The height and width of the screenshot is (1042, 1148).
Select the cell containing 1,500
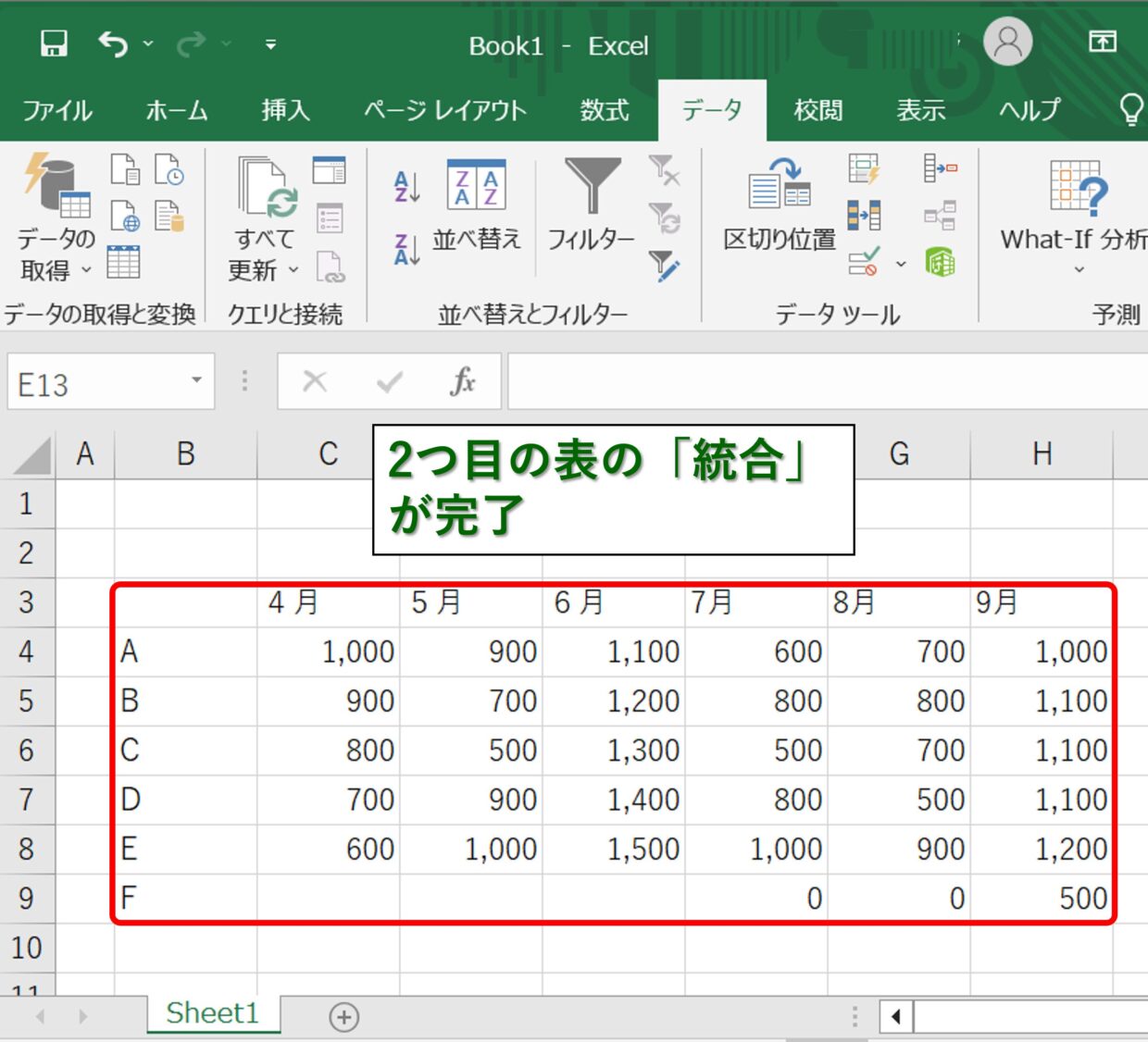click(x=613, y=850)
